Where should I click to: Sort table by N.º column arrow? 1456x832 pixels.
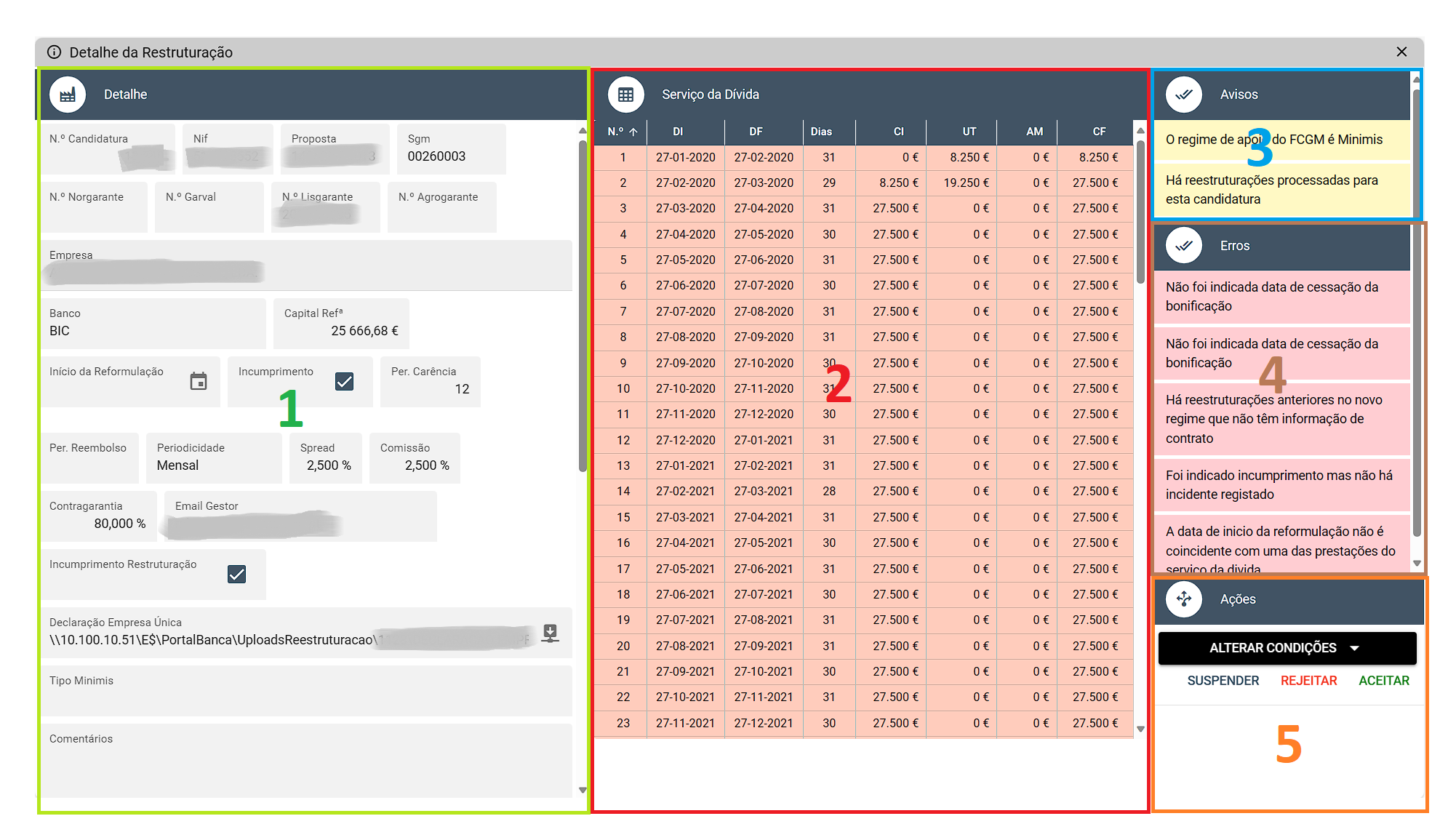[x=633, y=132]
